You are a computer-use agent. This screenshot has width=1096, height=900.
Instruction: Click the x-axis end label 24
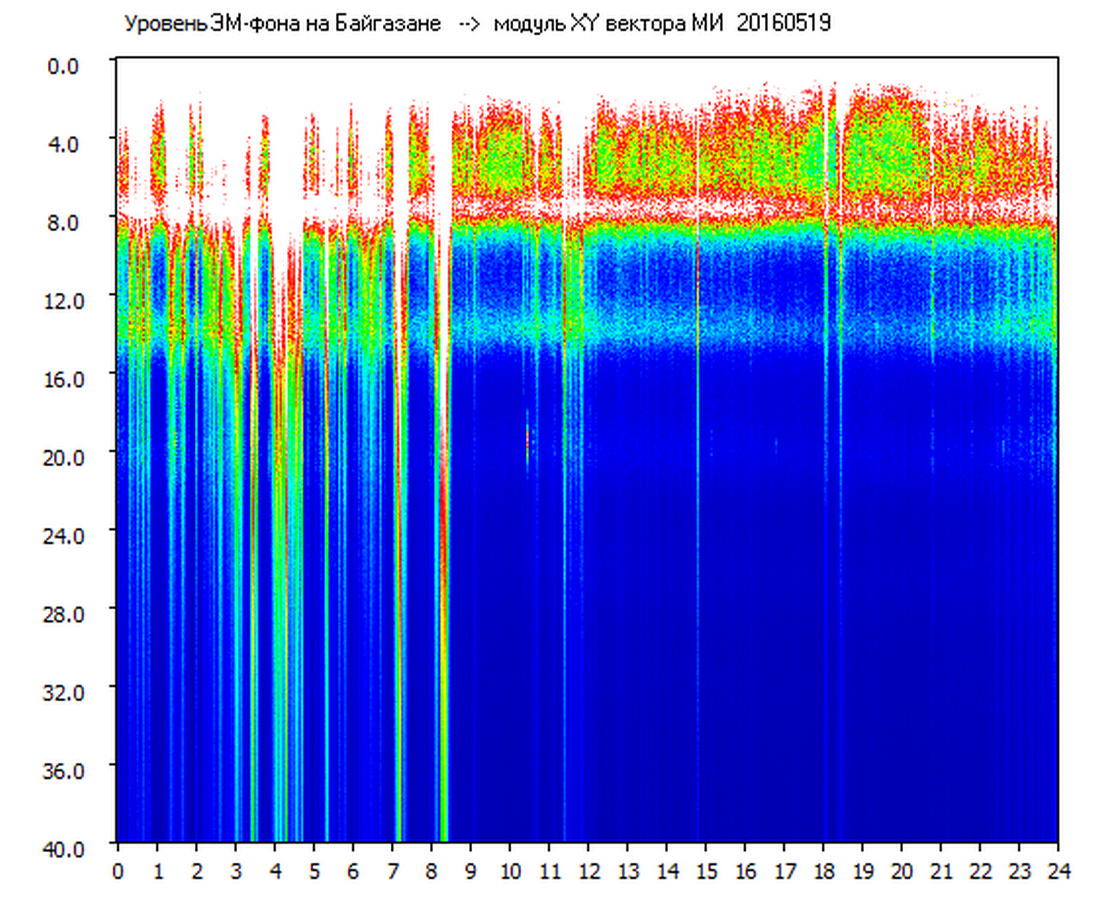point(1058,871)
